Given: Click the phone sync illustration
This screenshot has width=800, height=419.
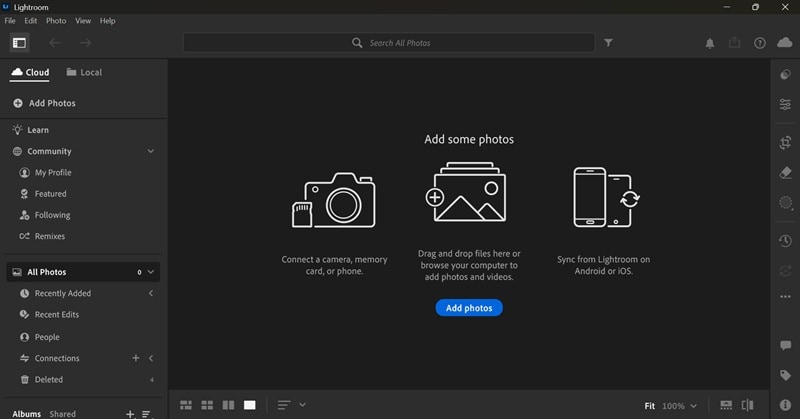Looking at the screenshot, I should [x=606, y=197].
